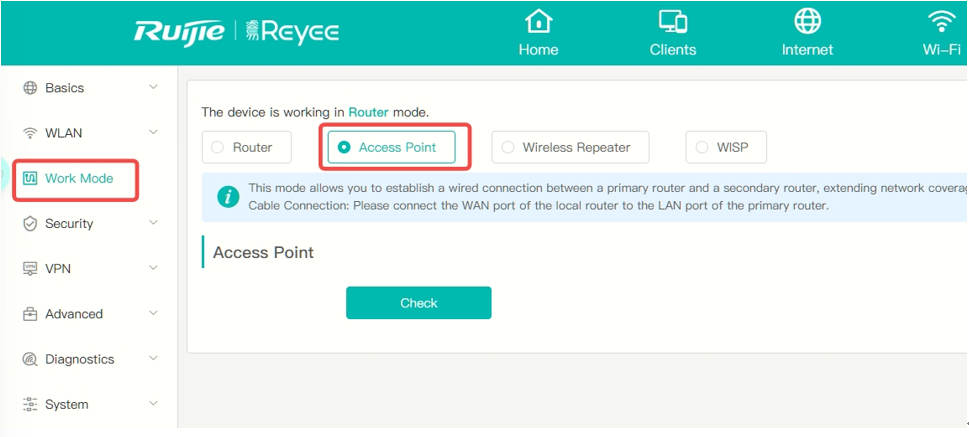This screenshot has height=437, width=969.
Task: Choose the WISP radio option
Action: tap(701, 147)
